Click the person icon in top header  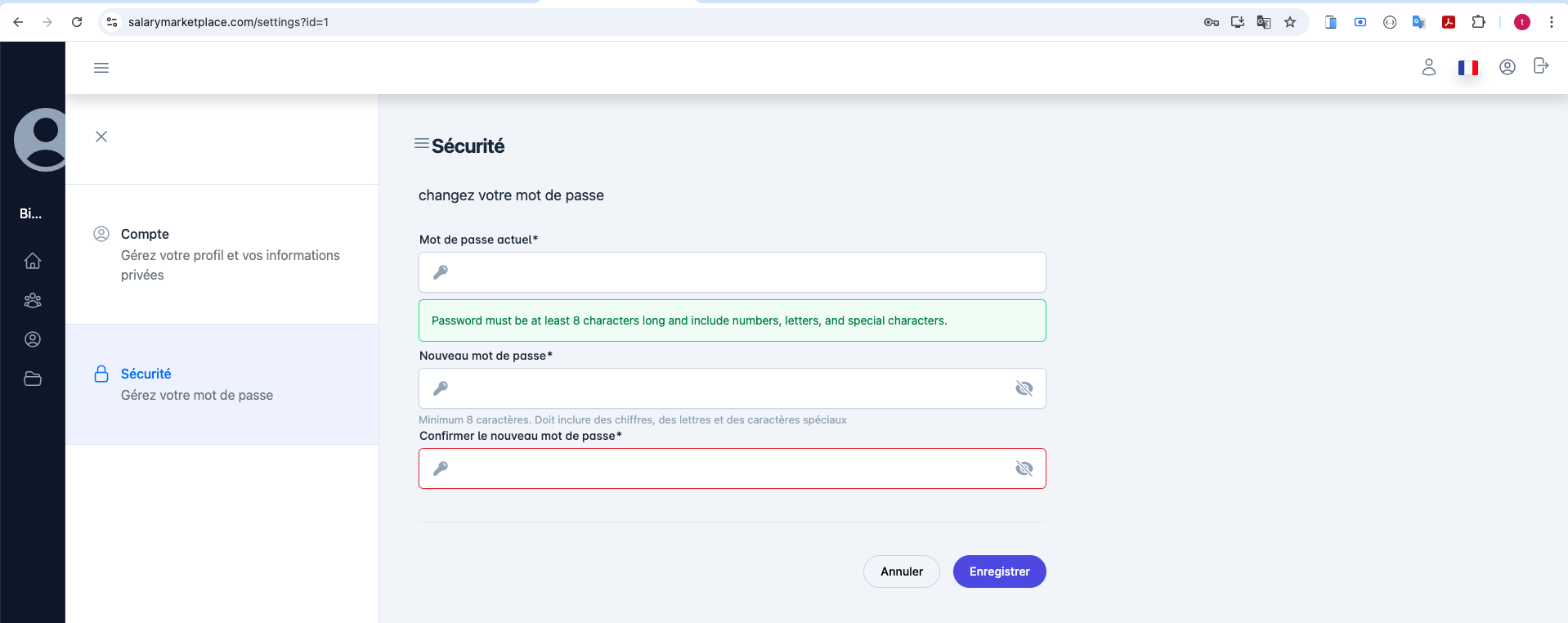coord(1428,67)
